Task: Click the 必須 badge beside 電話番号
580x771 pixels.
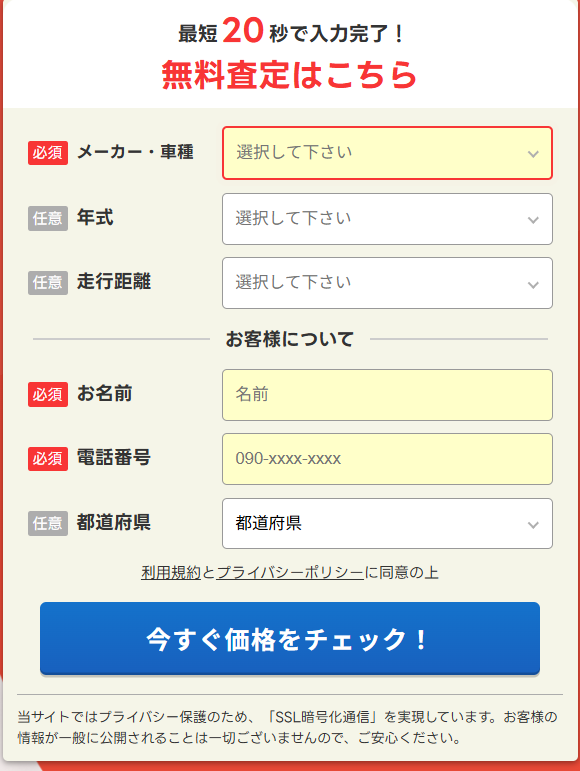Action: pos(48,459)
